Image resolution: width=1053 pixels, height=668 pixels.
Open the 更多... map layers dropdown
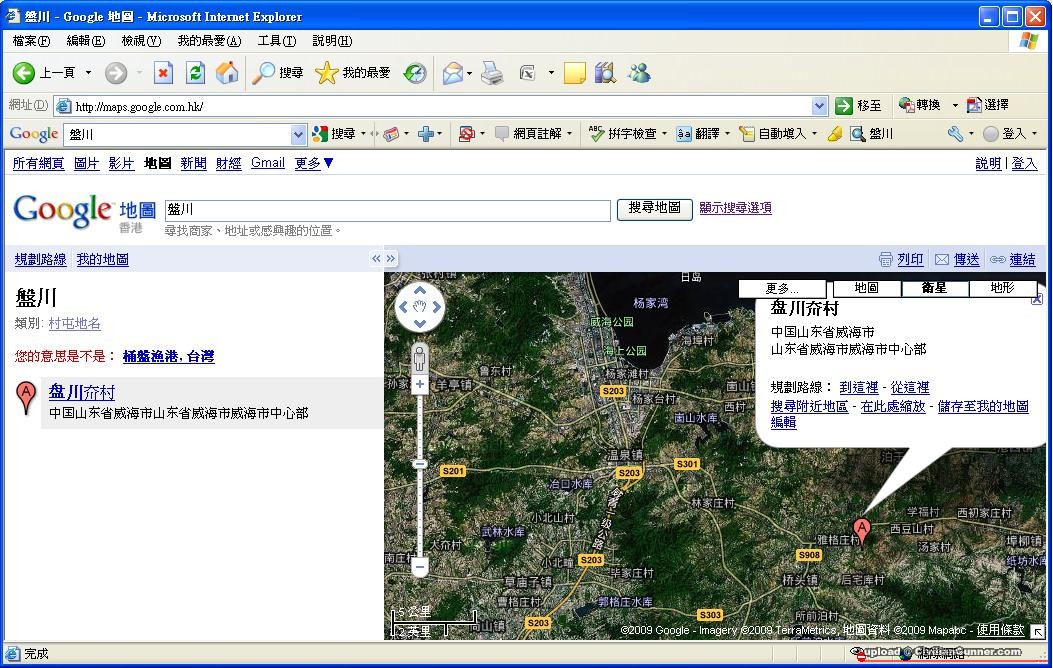coord(782,288)
